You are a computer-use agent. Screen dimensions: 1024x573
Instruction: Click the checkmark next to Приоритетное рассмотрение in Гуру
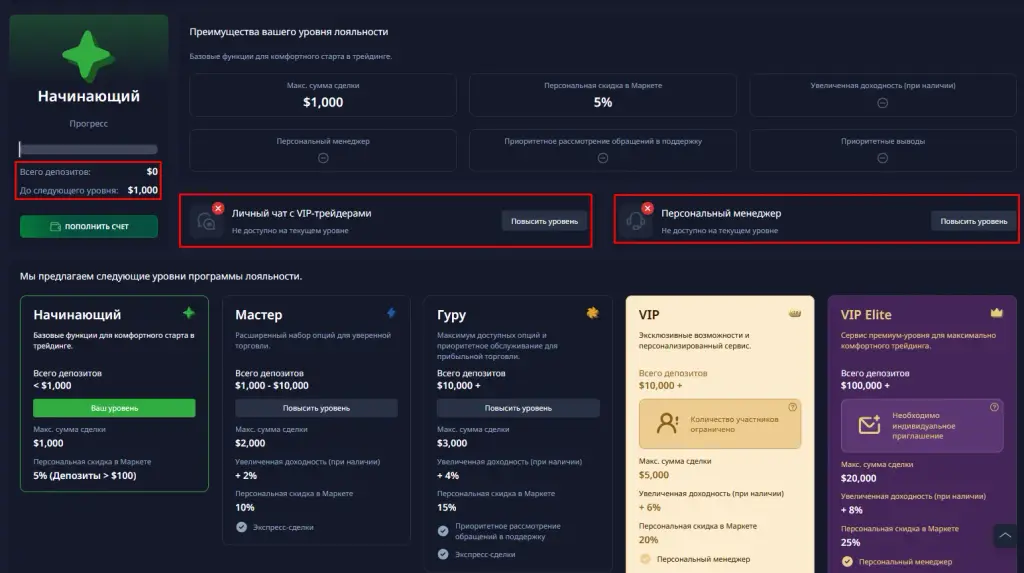pos(443,531)
